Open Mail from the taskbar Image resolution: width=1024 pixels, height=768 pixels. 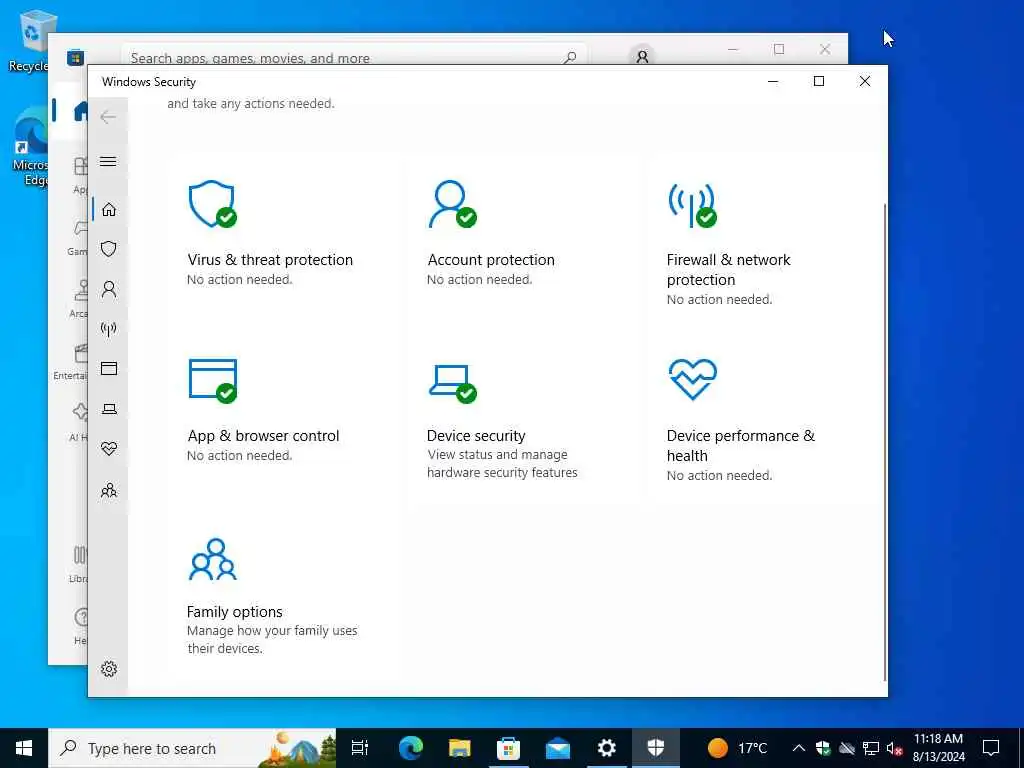click(x=558, y=748)
